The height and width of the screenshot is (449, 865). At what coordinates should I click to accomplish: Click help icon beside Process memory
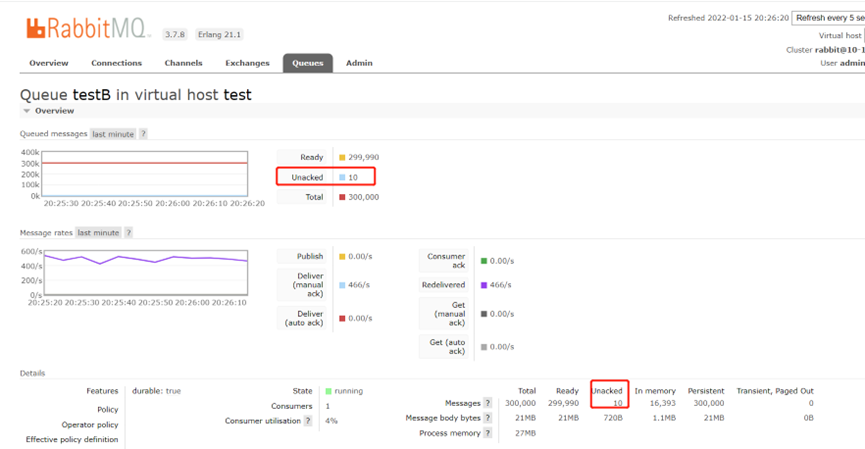click(488, 433)
